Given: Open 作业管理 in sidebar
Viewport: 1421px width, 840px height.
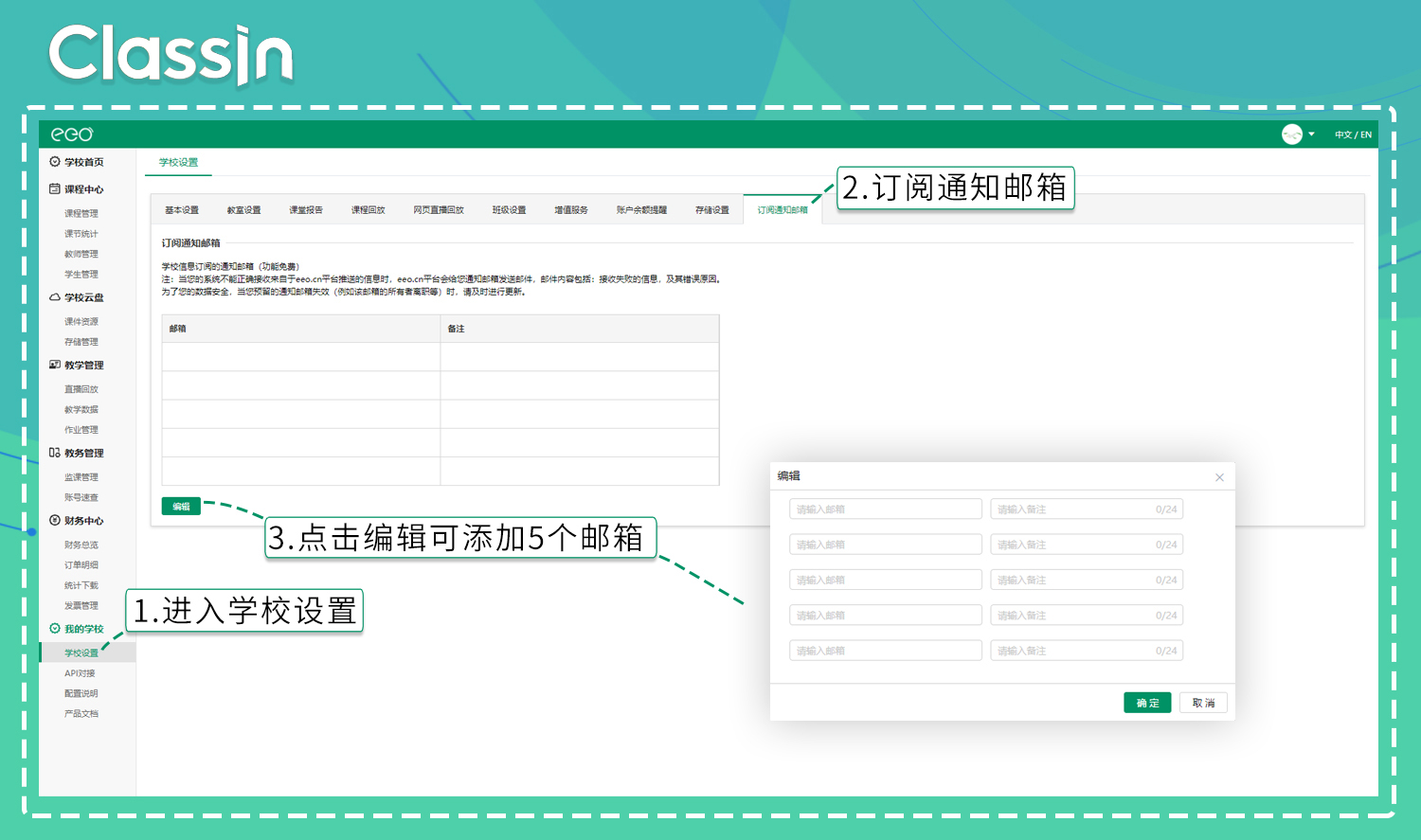Looking at the screenshot, I should pos(81,430).
